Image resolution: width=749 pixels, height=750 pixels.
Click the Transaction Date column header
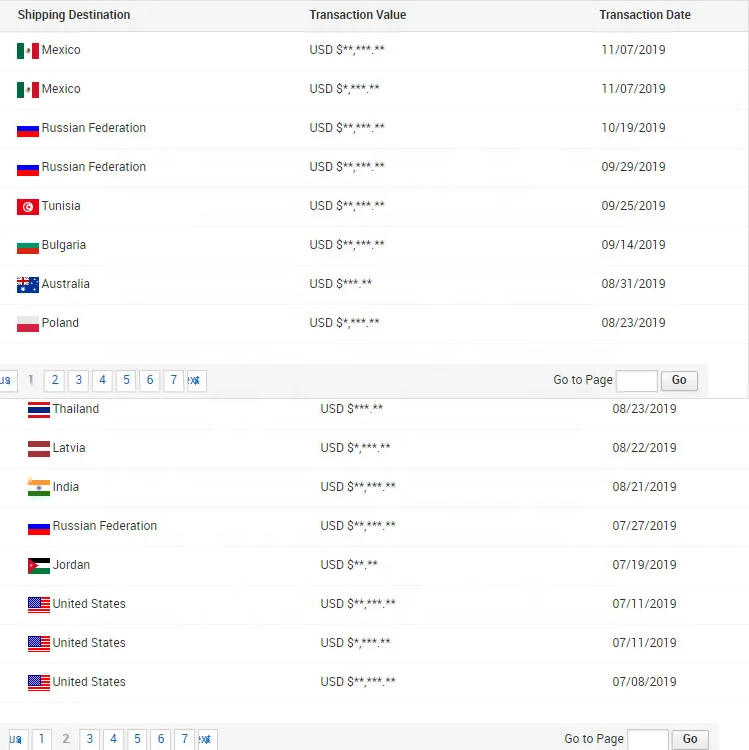(x=645, y=15)
